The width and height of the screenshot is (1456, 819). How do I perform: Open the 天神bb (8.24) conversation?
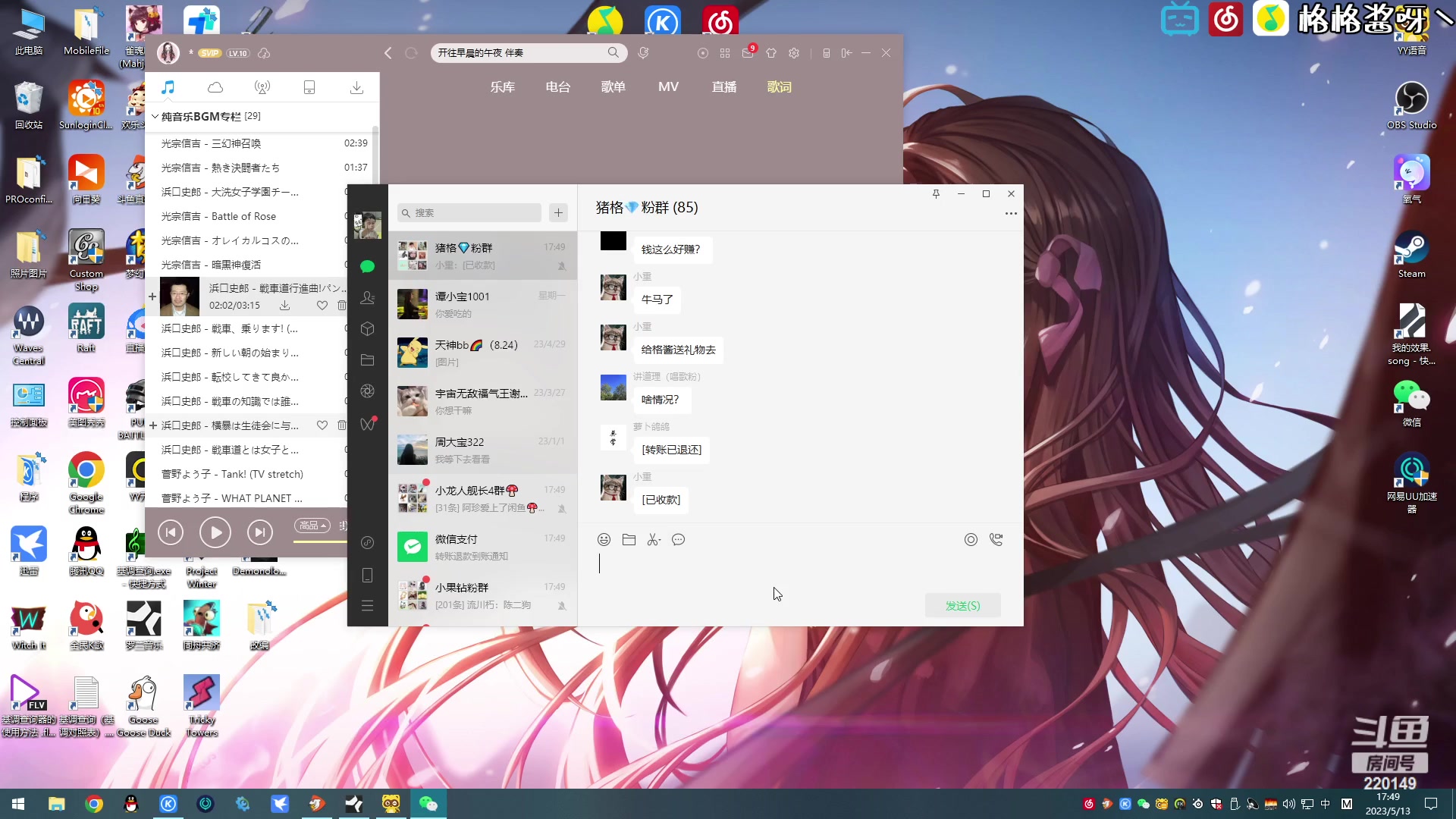click(x=482, y=353)
